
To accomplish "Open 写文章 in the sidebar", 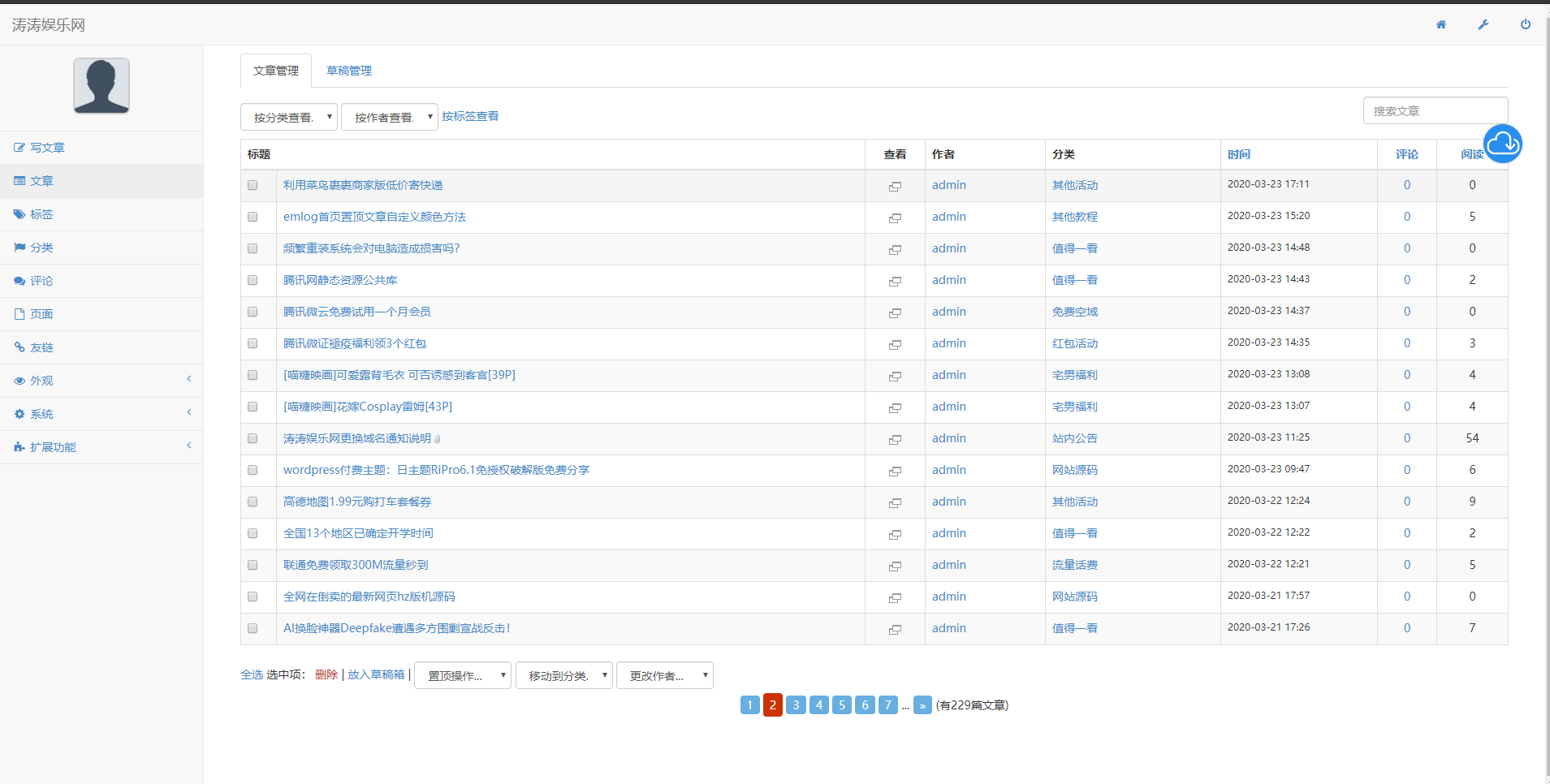I will tap(47, 148).
